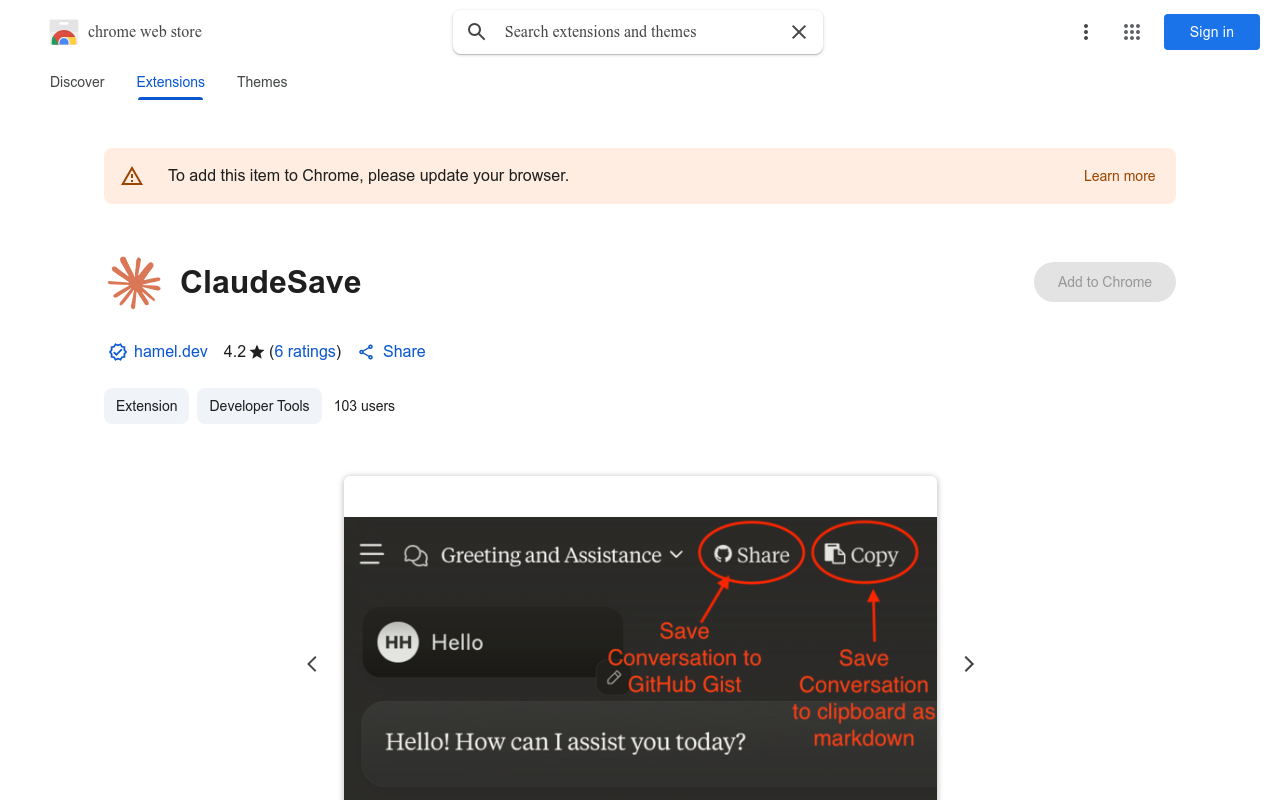The height and width of the screenshot is (800, 1280).
Task: Click the chrome web store title text
Action: coord(145,32)
